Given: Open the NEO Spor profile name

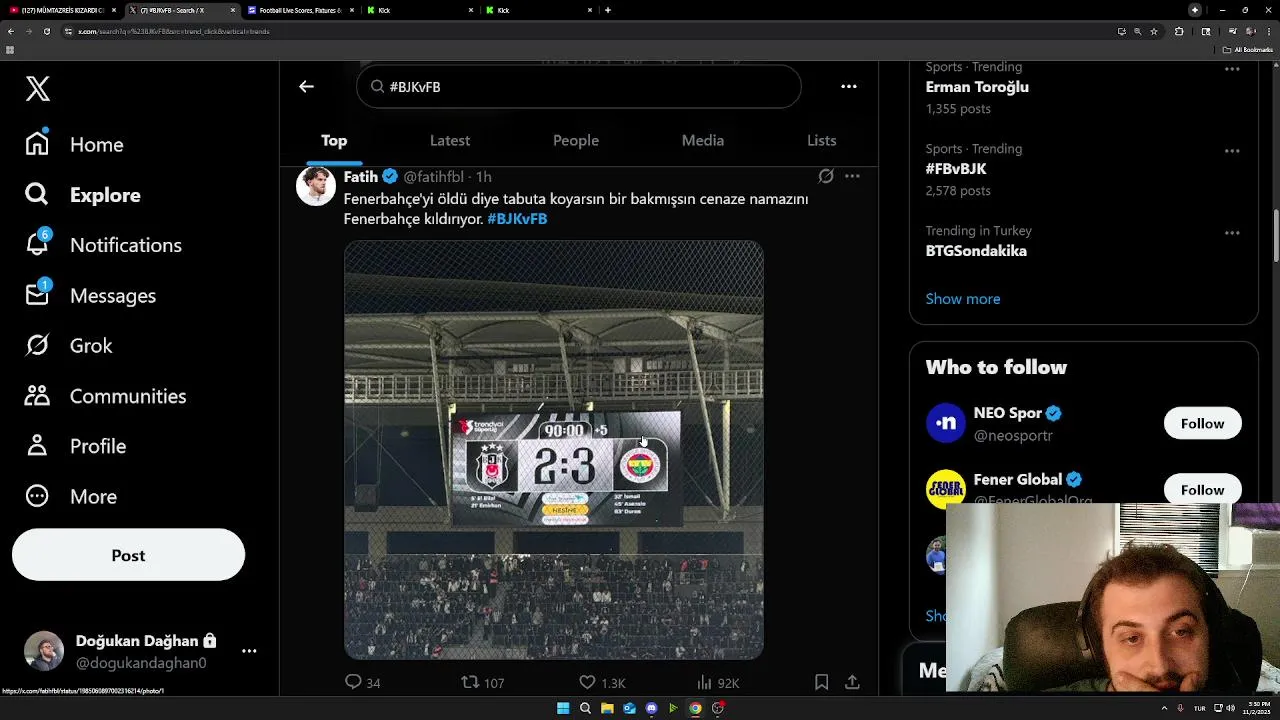Looking at the screenshot, I should point(1008,413).
